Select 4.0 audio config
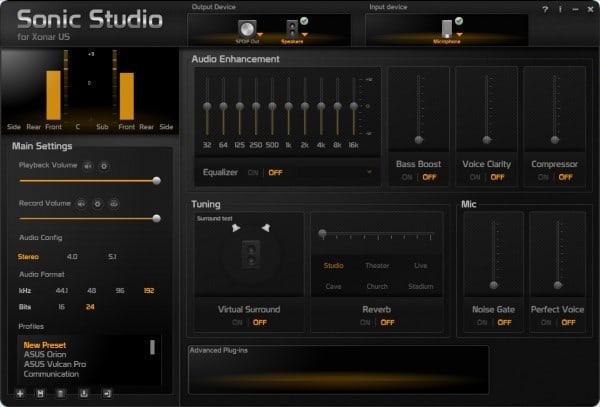The height and width of the screenshot is (407, 600). [72, 257]
